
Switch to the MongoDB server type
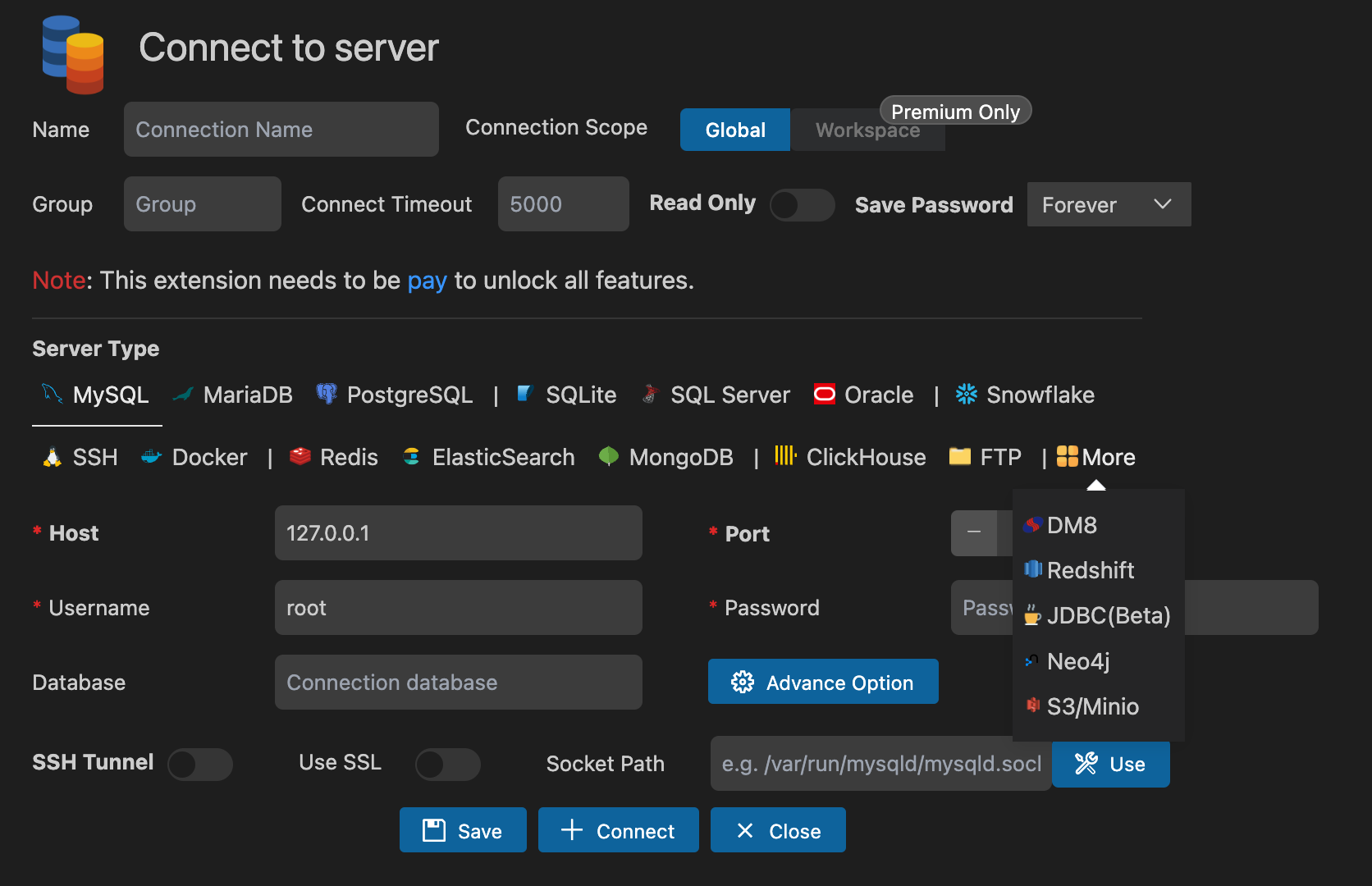coord(666,458)
